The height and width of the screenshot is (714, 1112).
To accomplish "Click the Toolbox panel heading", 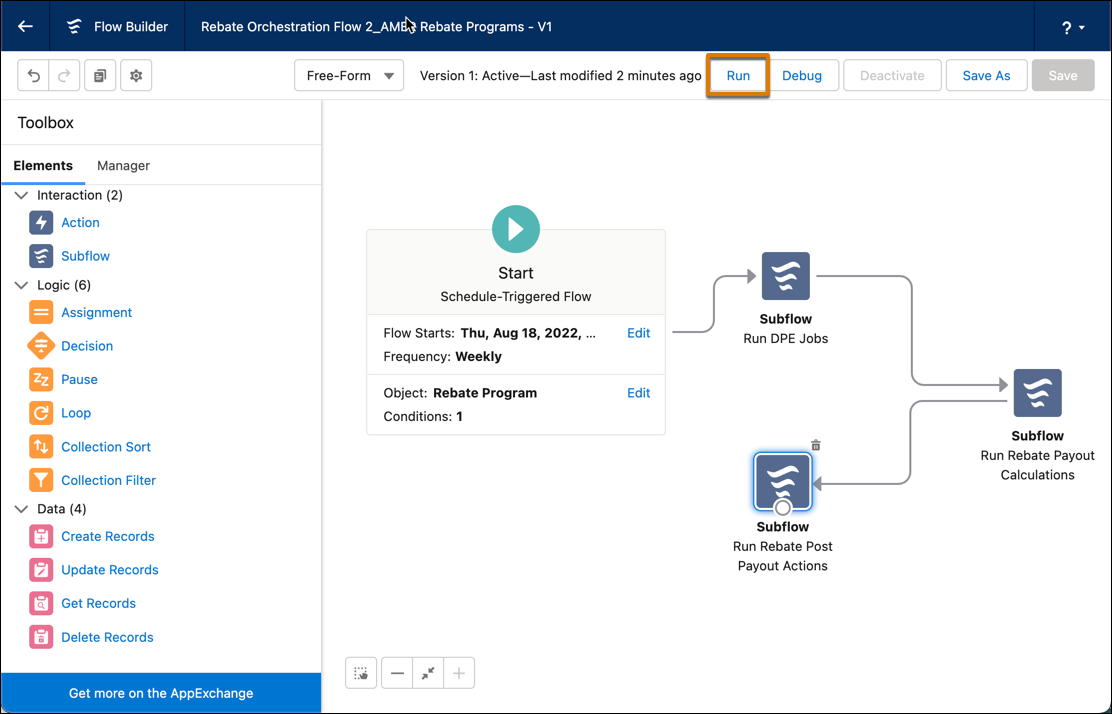I will 45,123.
